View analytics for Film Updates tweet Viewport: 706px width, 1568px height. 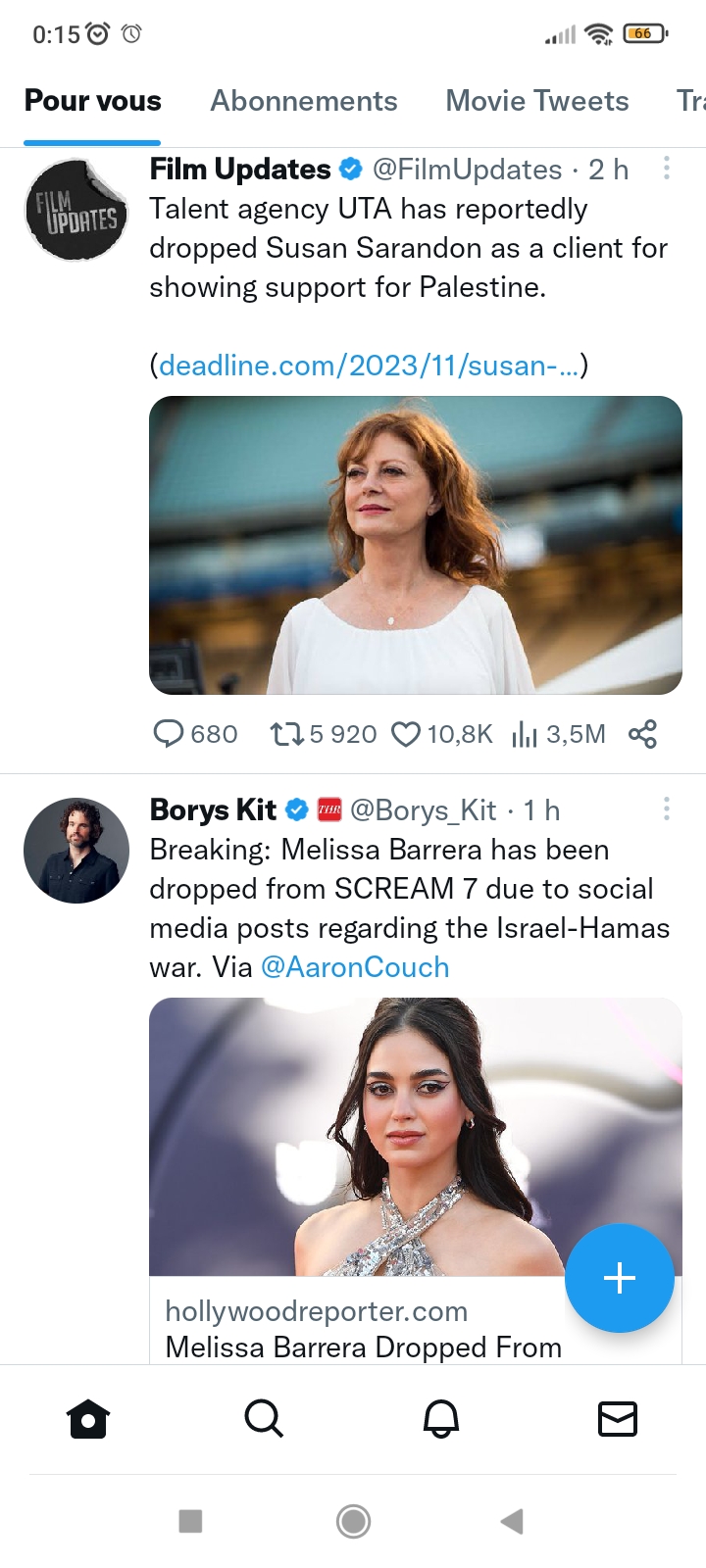(525, 734)
